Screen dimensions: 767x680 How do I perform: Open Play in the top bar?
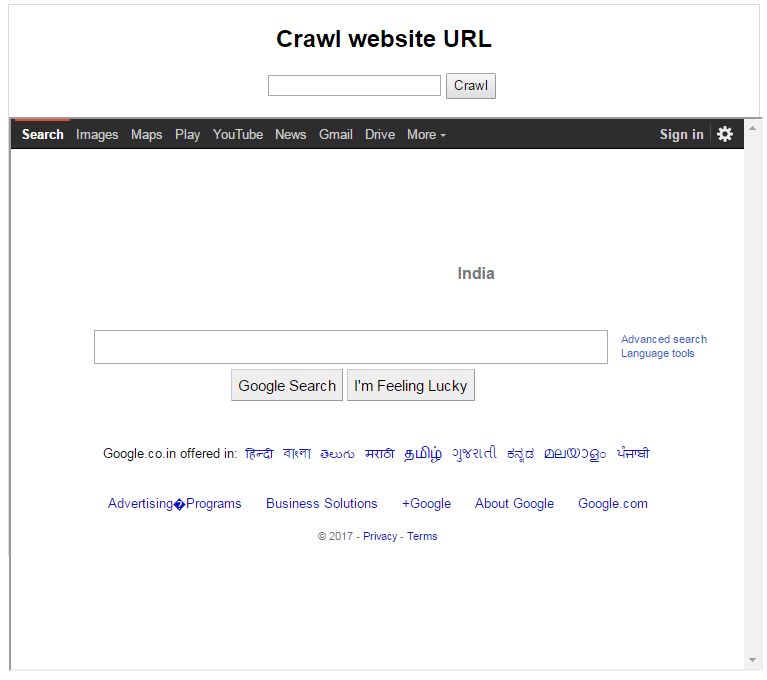[x=187, y=134]
